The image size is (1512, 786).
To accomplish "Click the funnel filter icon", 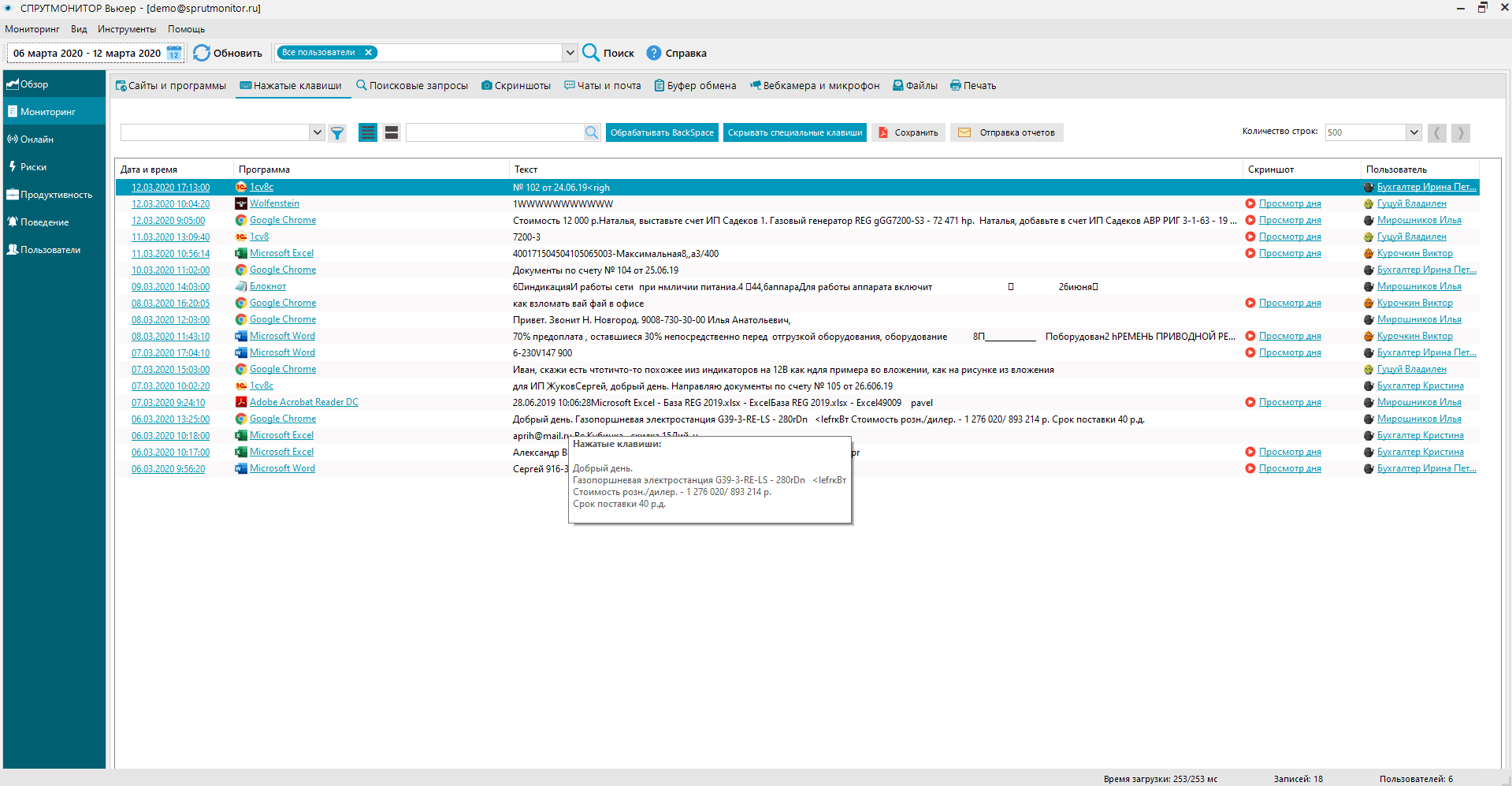I will point(337,132).
